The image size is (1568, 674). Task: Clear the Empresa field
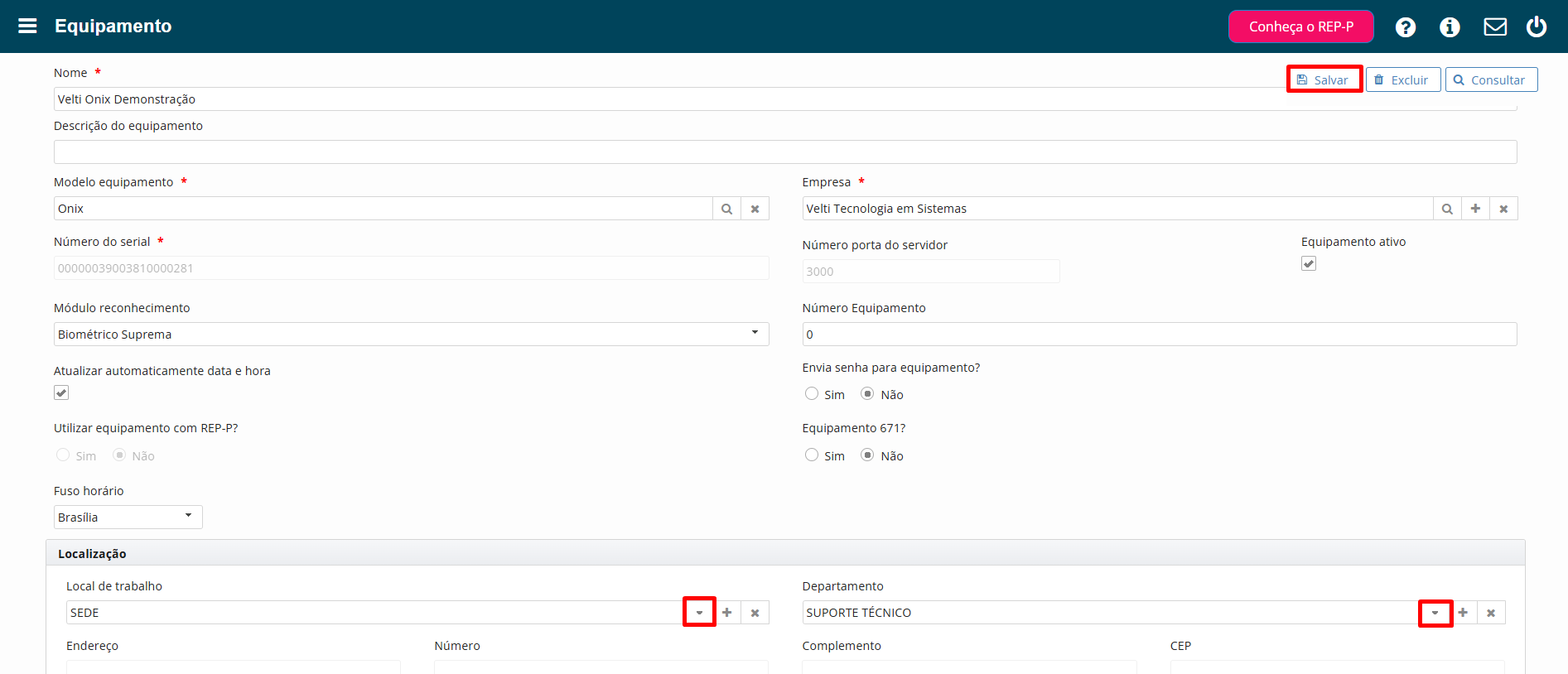point(1503,209)
